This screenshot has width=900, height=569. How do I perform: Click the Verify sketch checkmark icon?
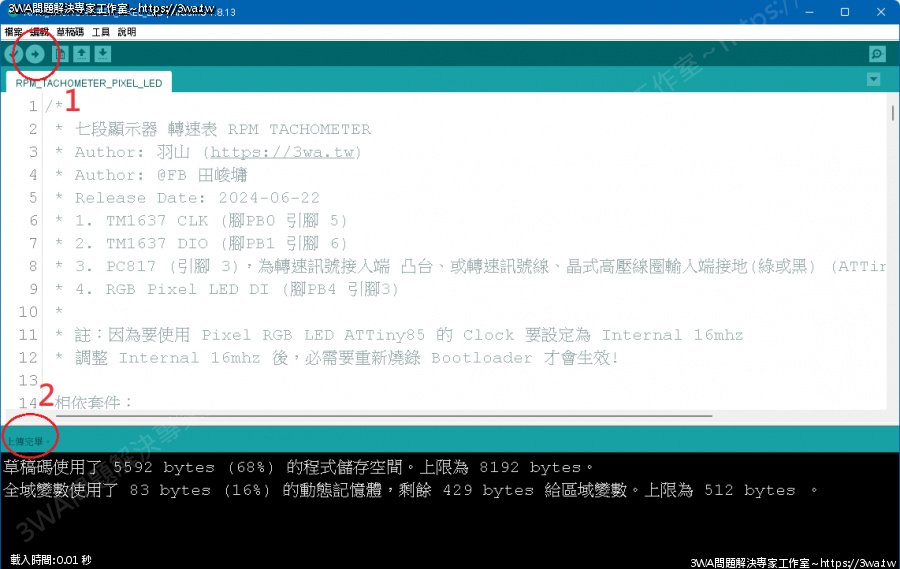[x=13, y=54]
